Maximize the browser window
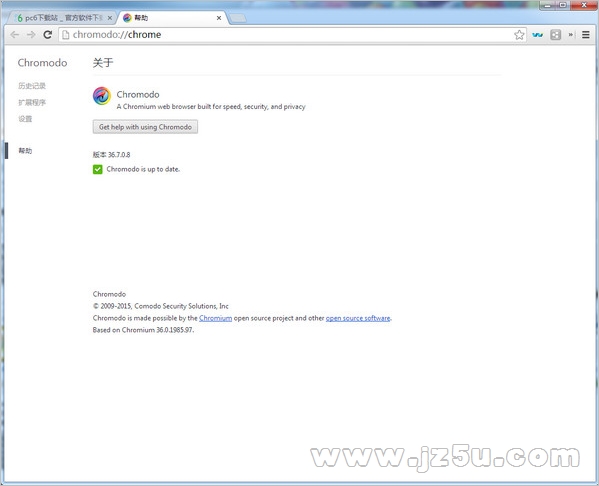Viewport: 599px width, 486px height. [x=562, y=5]
